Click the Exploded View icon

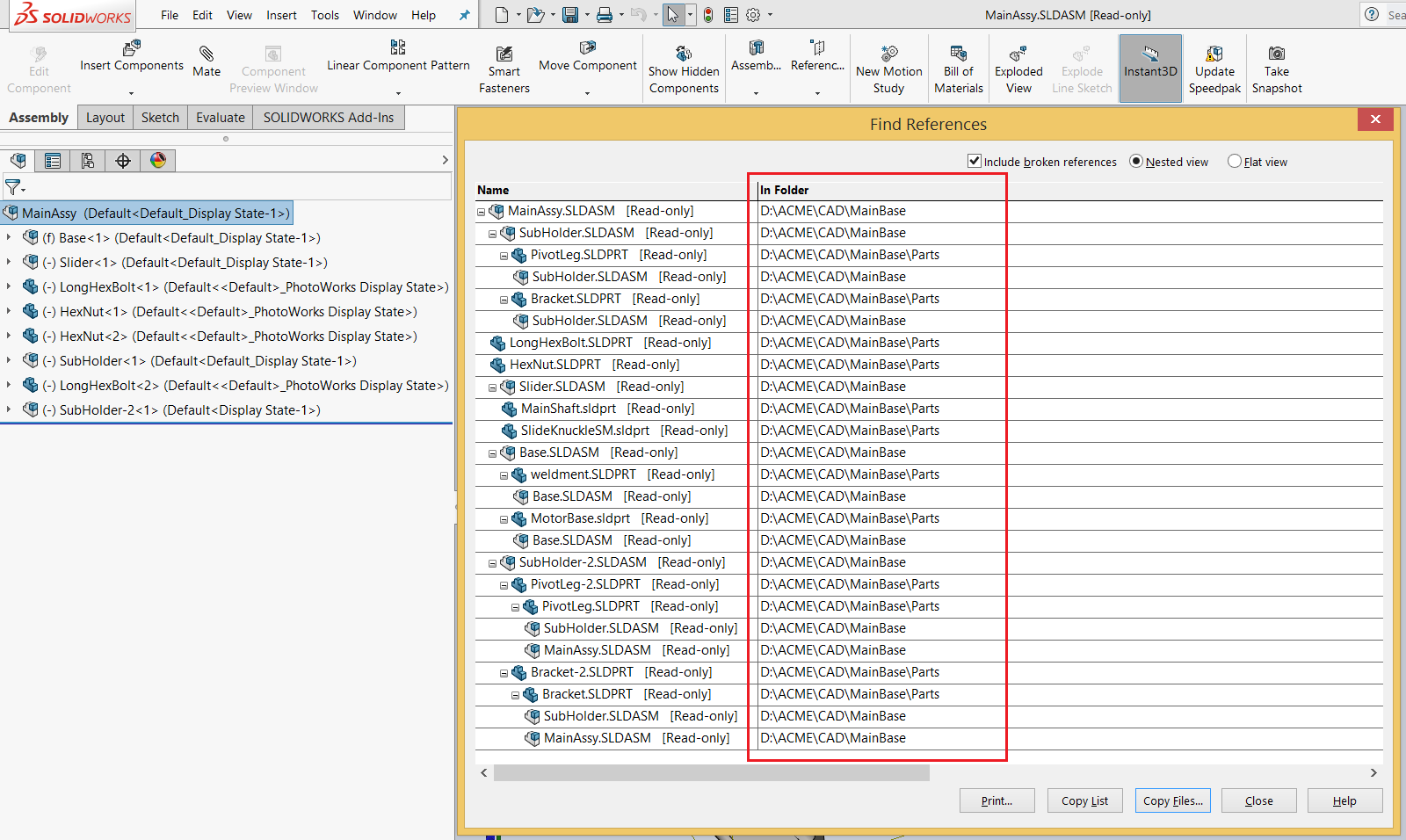[x=1018, y=54]
